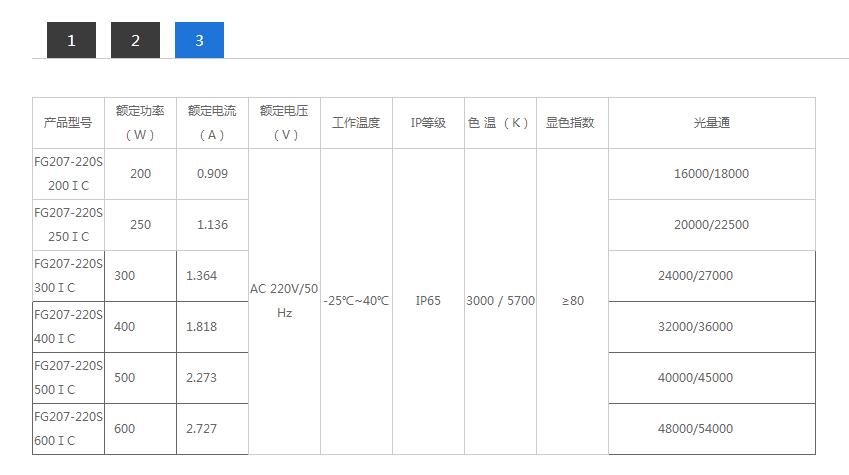The image size is (849, 475).
Task: Switch to tab 2
Action: click(x=135, y=40)
